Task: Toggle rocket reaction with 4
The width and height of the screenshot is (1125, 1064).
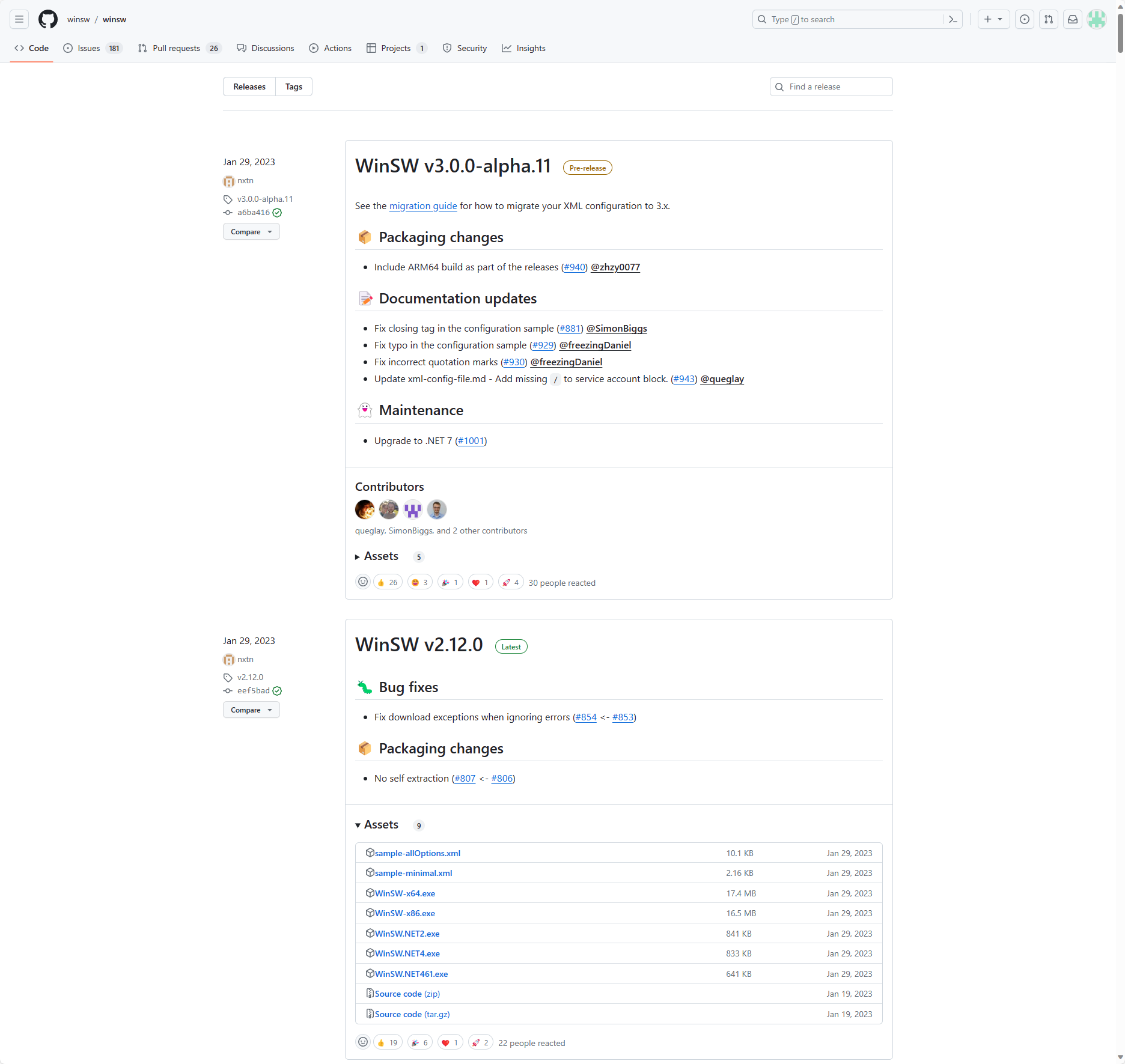Action: (511, 582)
